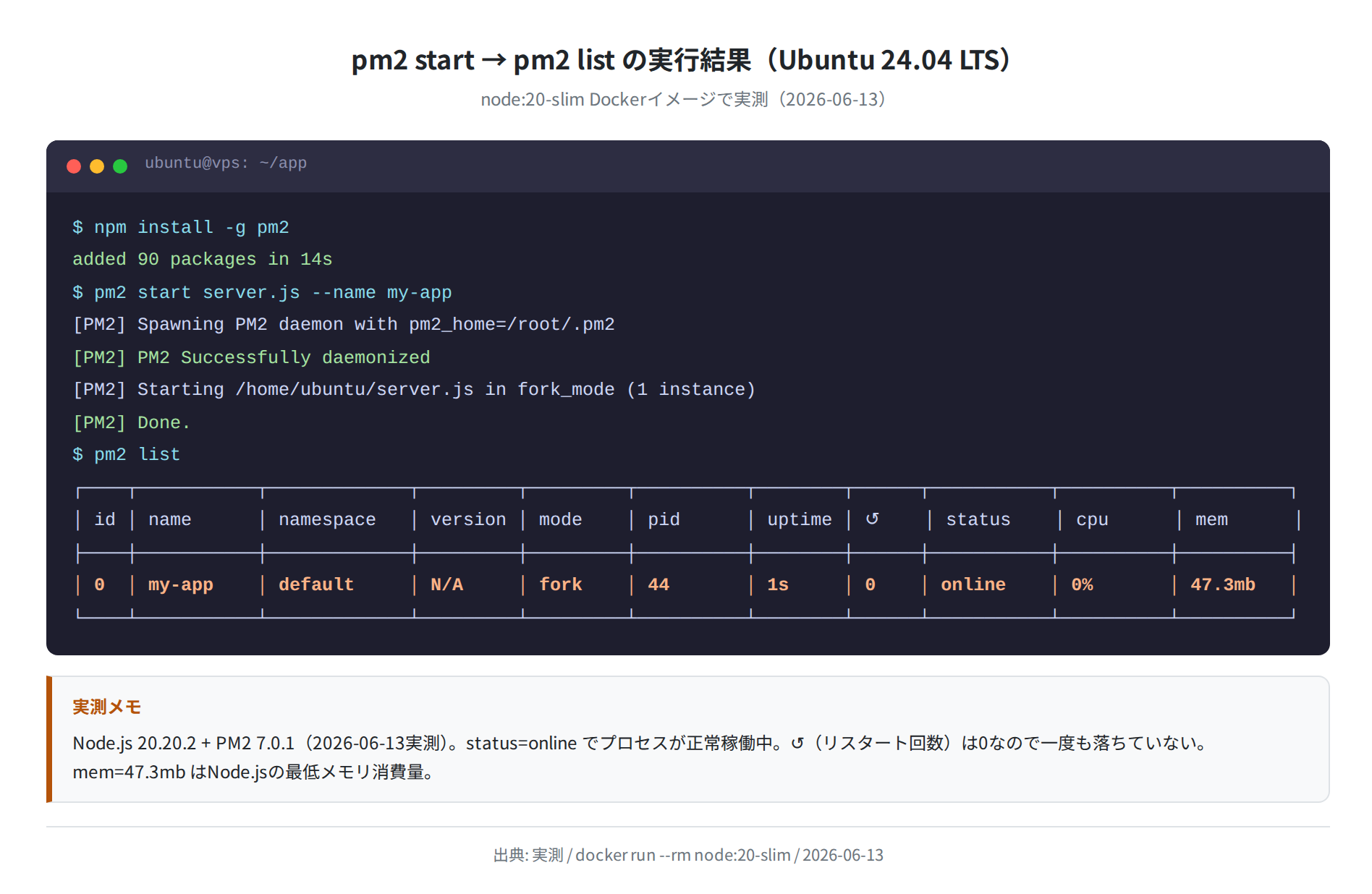This screenshot has height=894, width=1372.
Task: Click the yellow minimize dot of the terminal
Action: pyautogui.click(x=97, y=166)
